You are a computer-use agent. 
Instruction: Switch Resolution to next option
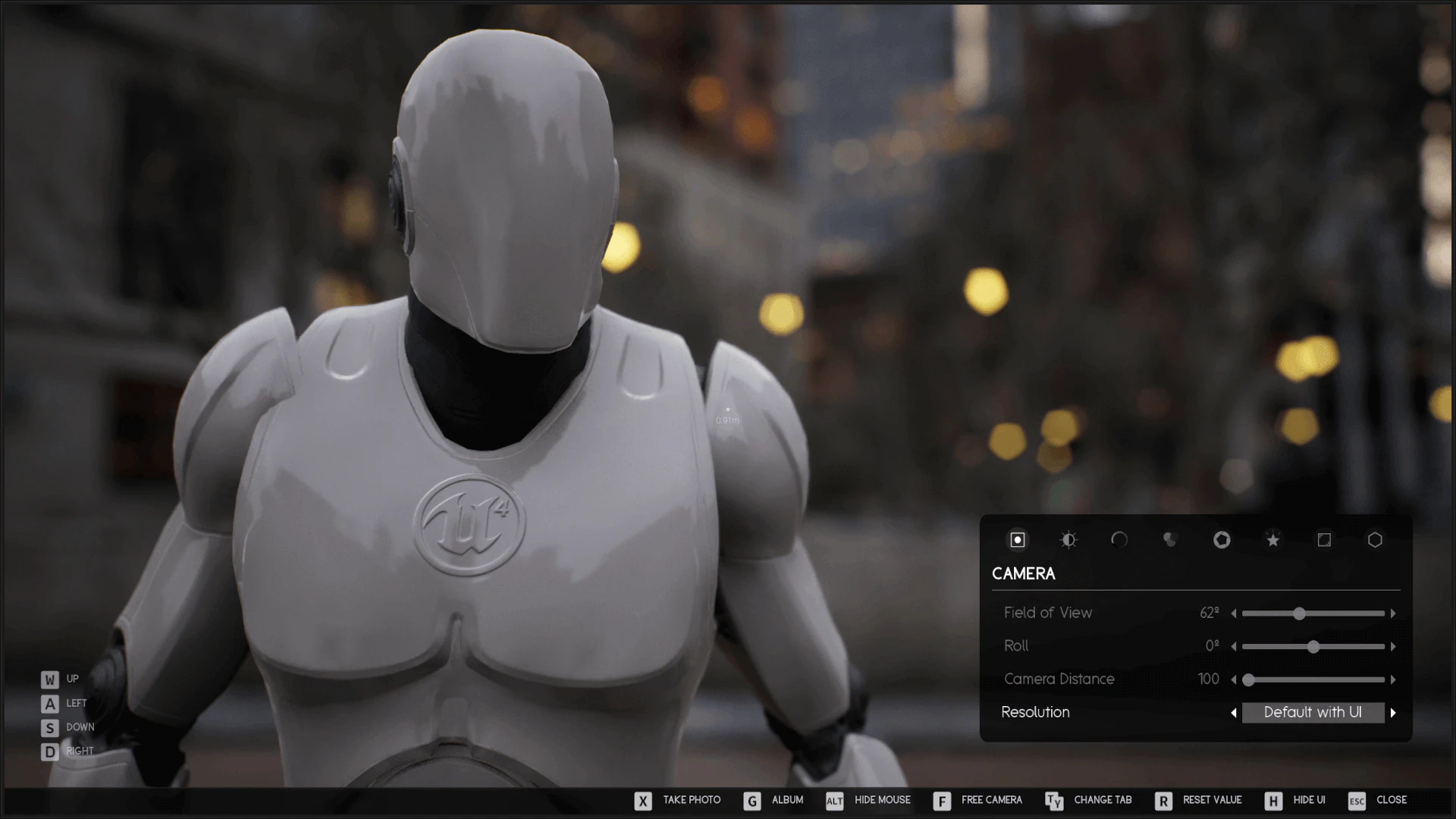pos(1393,713)
